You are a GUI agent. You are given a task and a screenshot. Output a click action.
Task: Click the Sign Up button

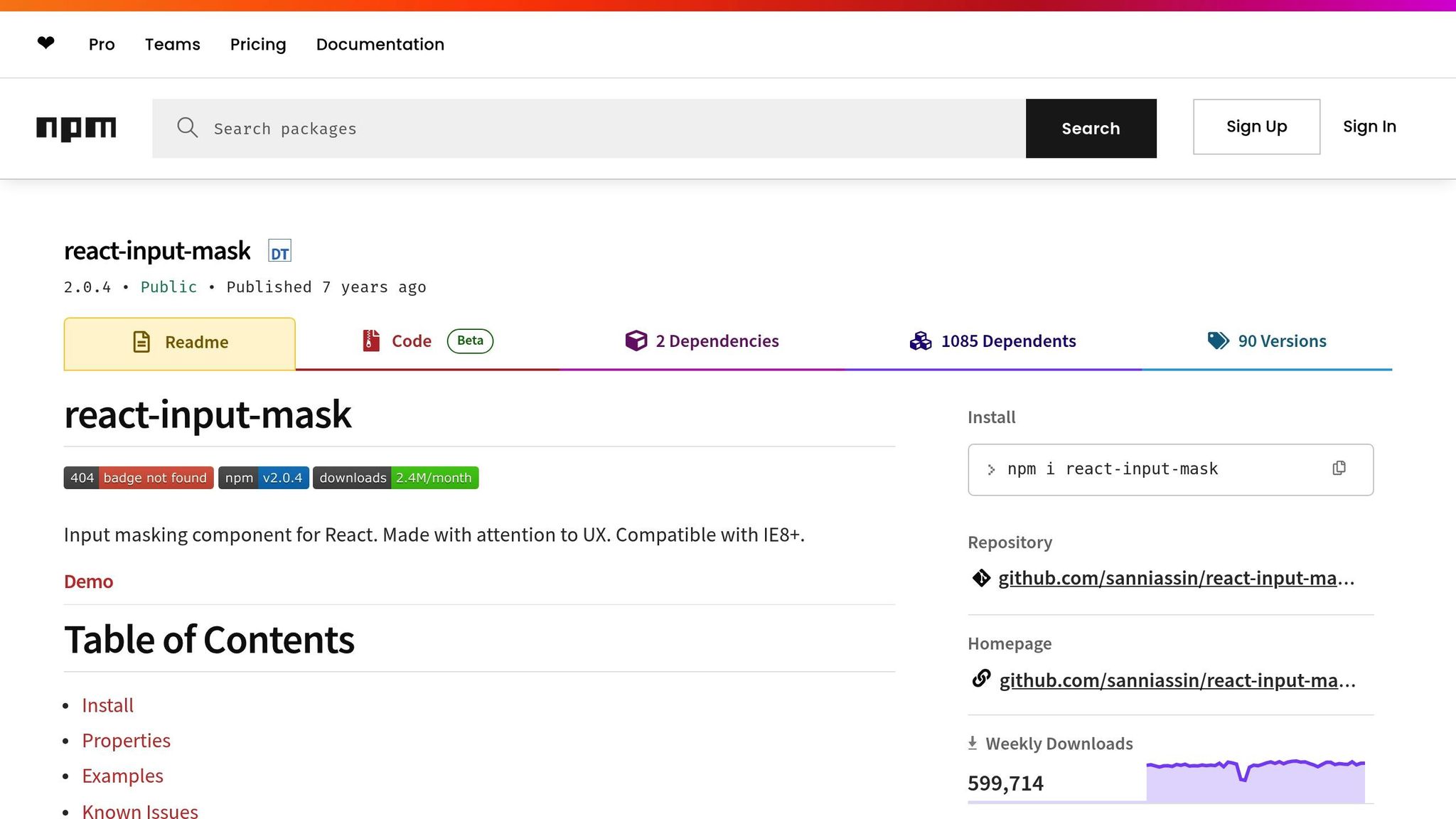(1256, 127)
